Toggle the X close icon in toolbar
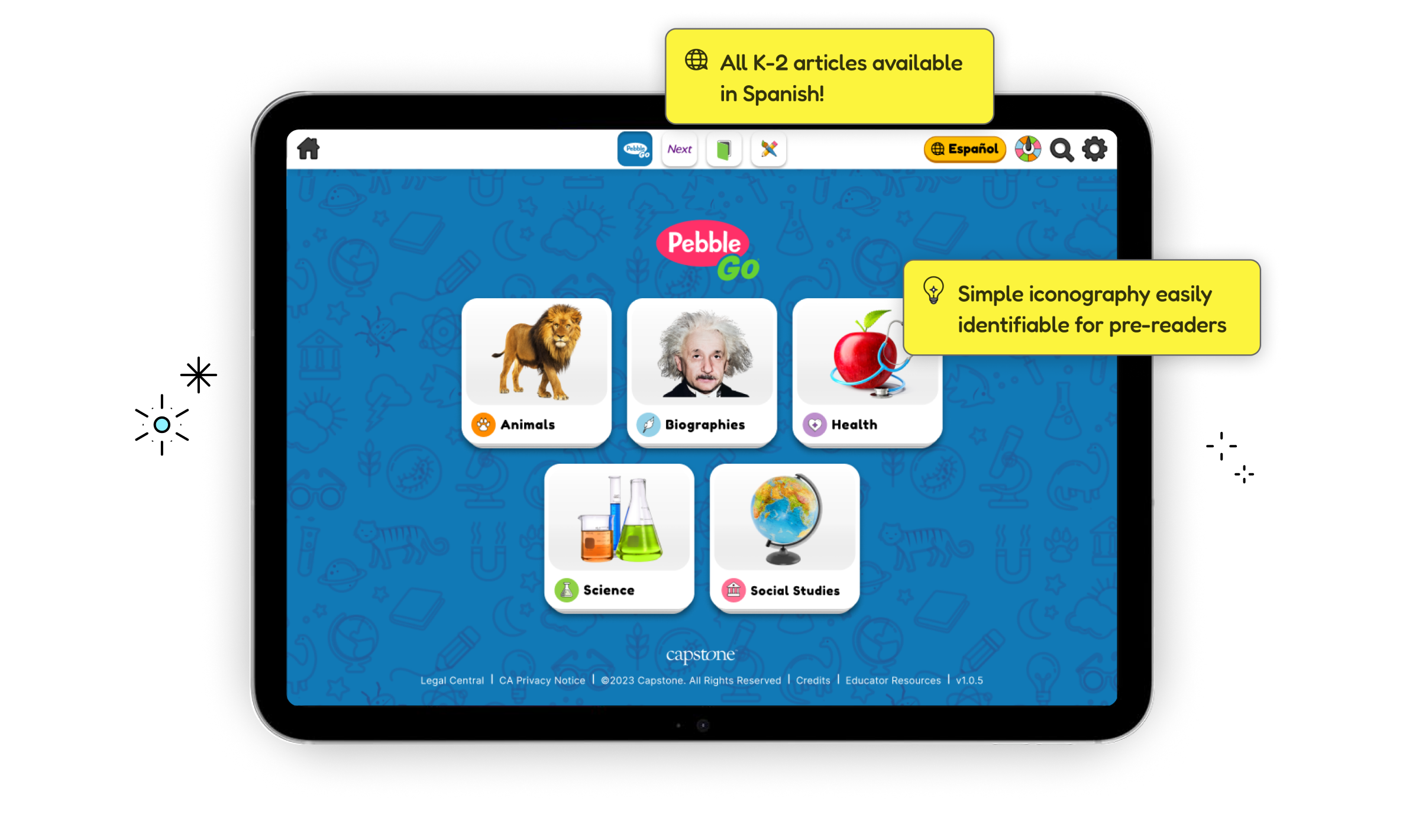1406x840 pixels. point(769,149)
